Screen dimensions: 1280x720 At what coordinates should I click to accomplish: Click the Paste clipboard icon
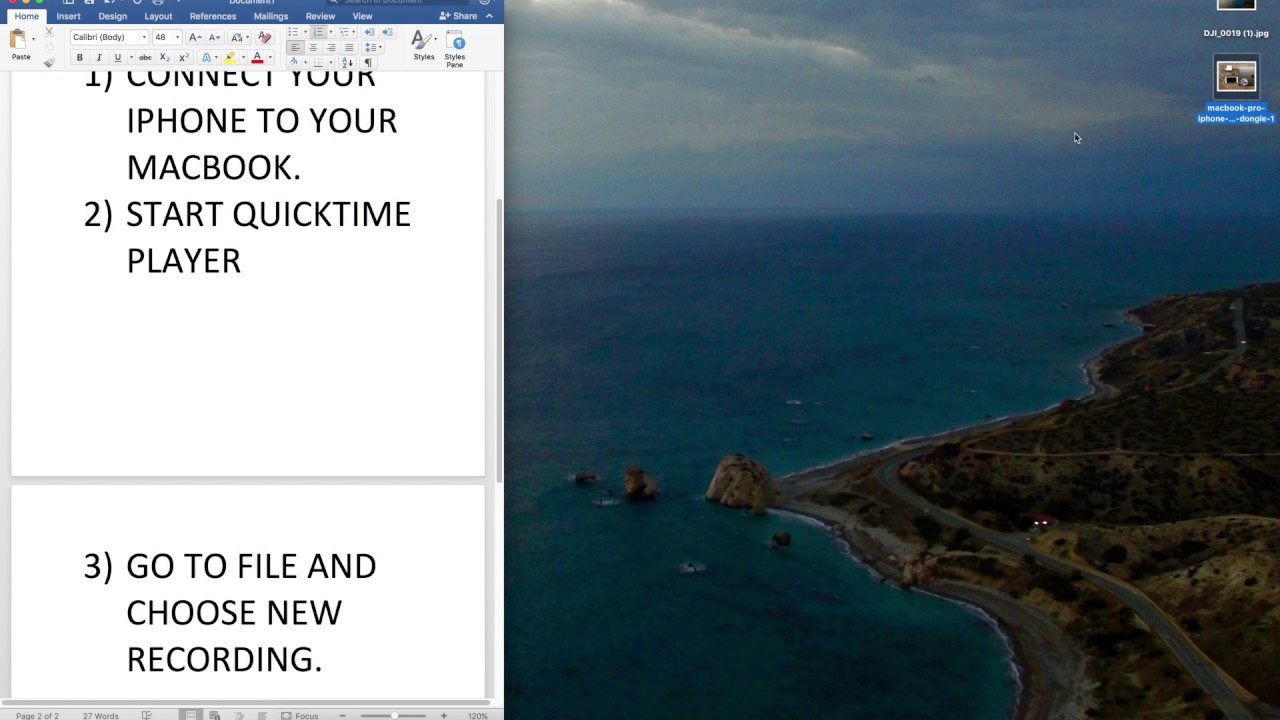click(18, 40)
